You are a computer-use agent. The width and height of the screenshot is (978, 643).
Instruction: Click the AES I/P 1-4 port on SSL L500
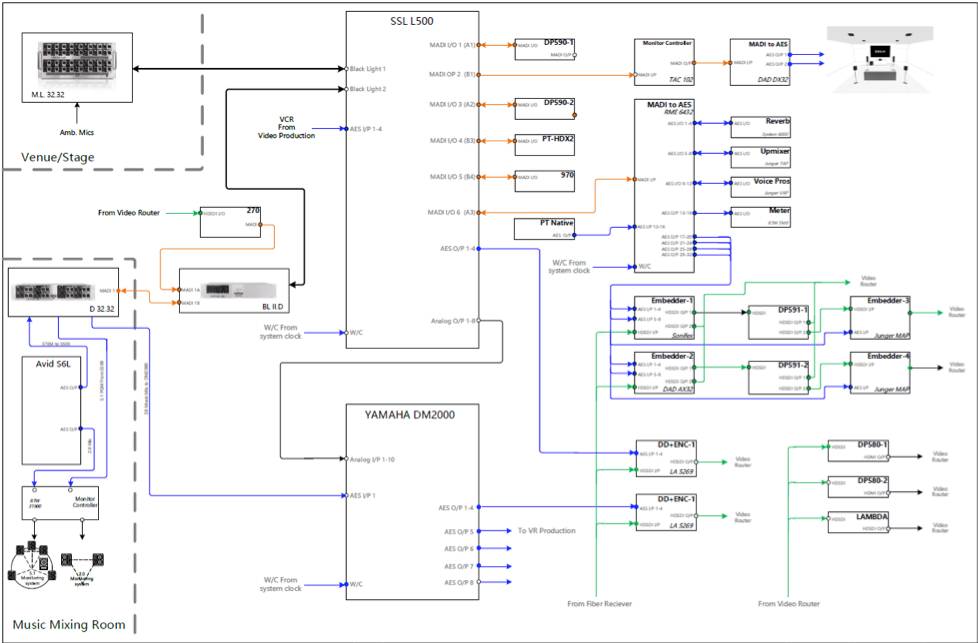[x=366, y=129]
